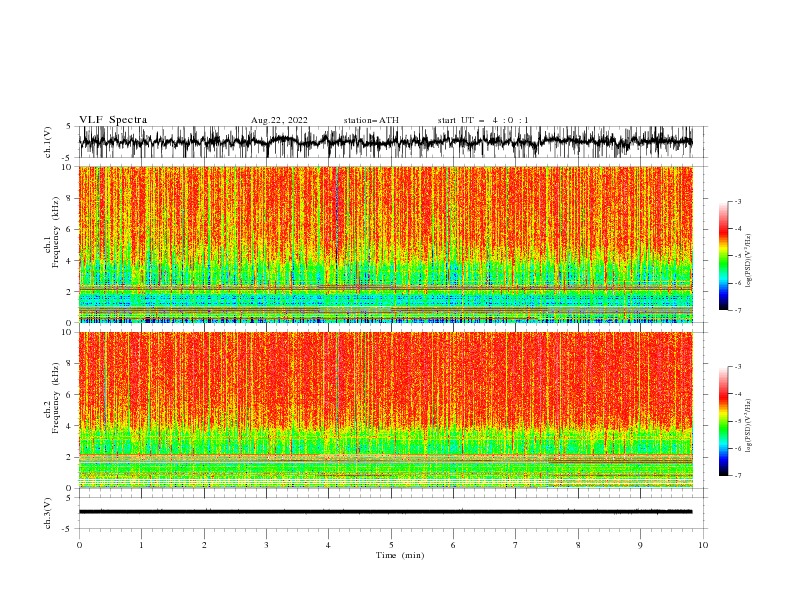Viewport: 792px width, 612px height.
Task: Click ch.2 colorbar value '-4'
Action: click(x=737, y=394)
